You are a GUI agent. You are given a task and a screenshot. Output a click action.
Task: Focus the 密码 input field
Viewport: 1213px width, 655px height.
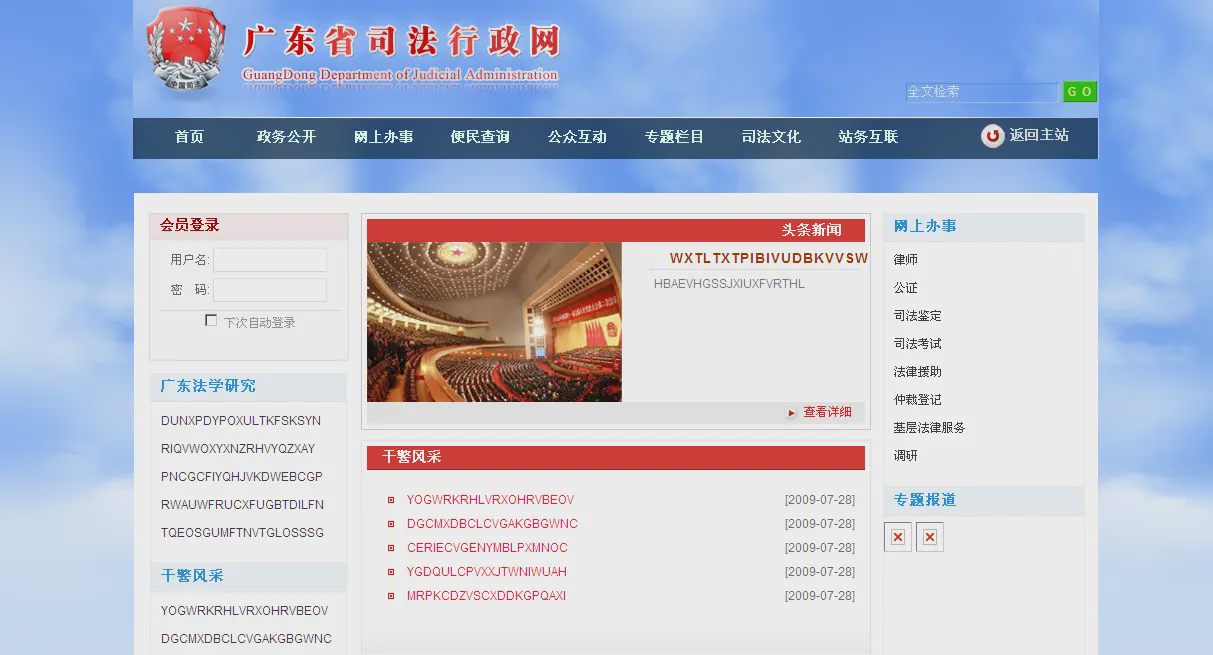(x=270, y=290)
